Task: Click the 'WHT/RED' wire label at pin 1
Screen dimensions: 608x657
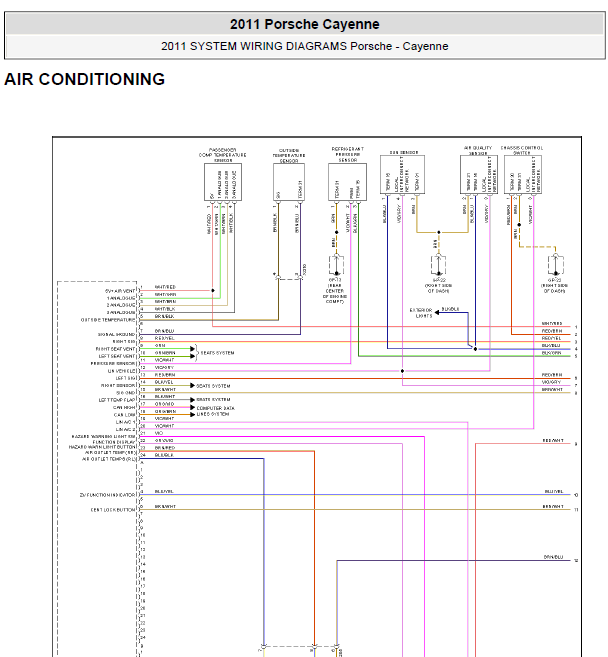Action: tap(165, 287)
